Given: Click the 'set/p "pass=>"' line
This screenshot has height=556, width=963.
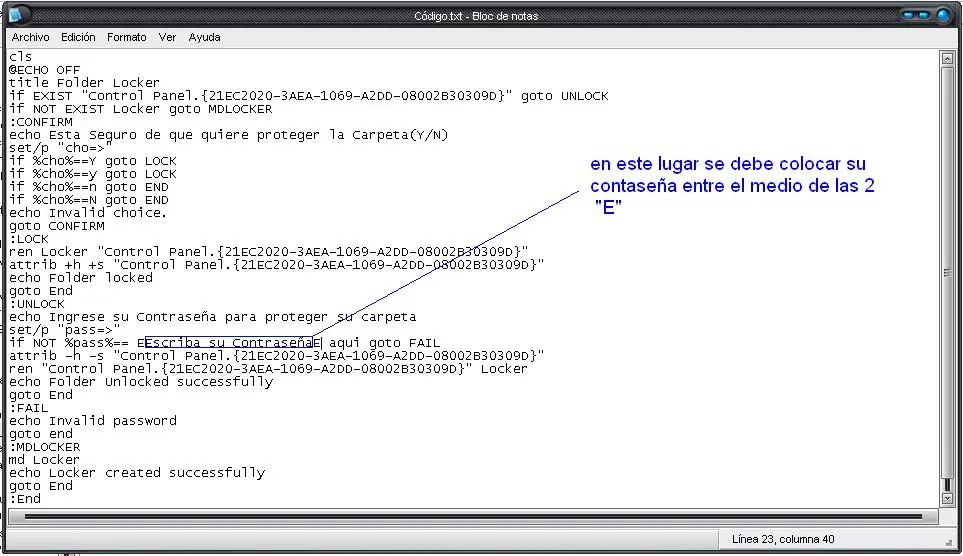Looking at the screenshot, I should [64, 330].
